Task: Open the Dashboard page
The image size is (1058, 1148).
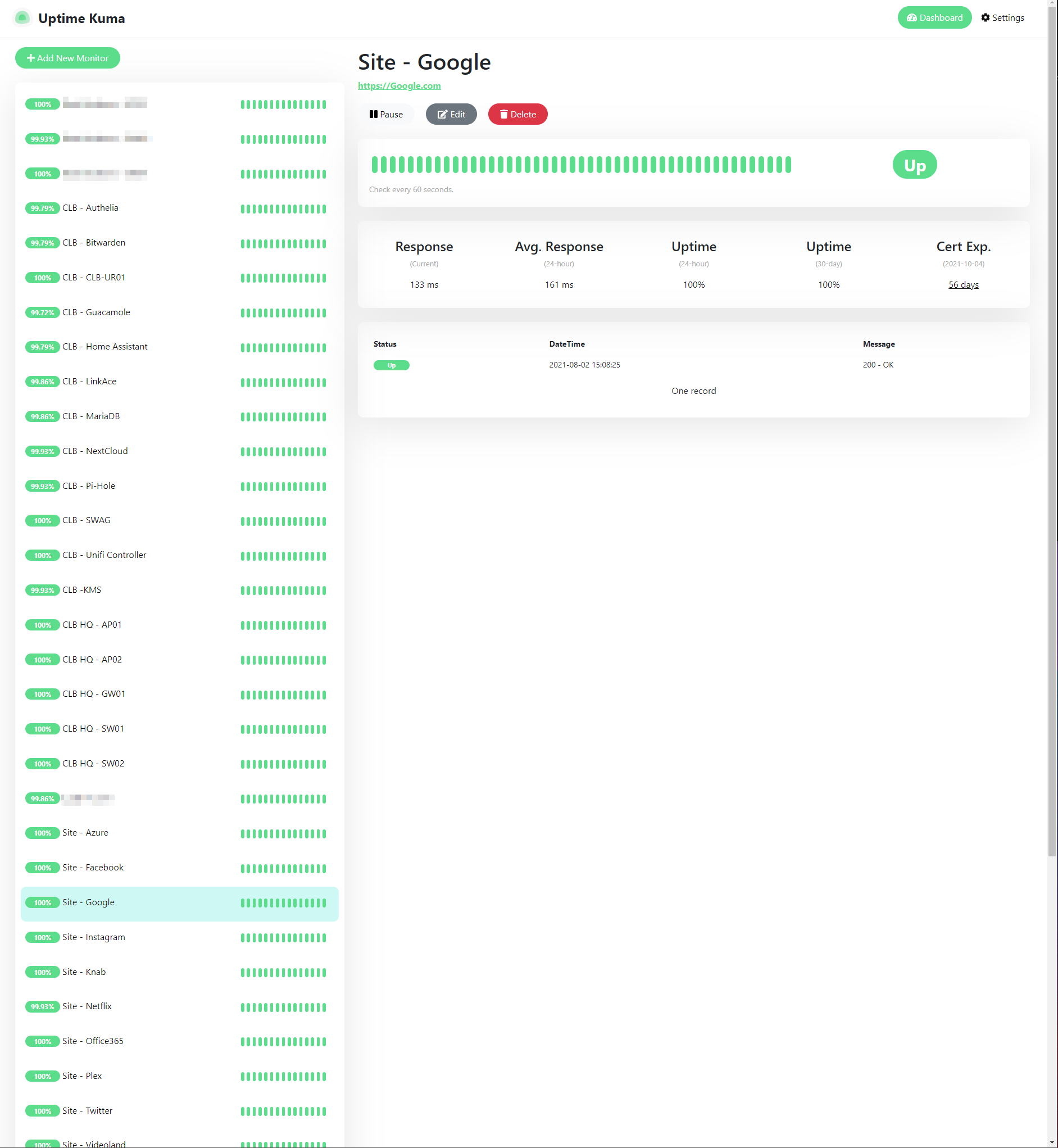Action: coord(934,18)
